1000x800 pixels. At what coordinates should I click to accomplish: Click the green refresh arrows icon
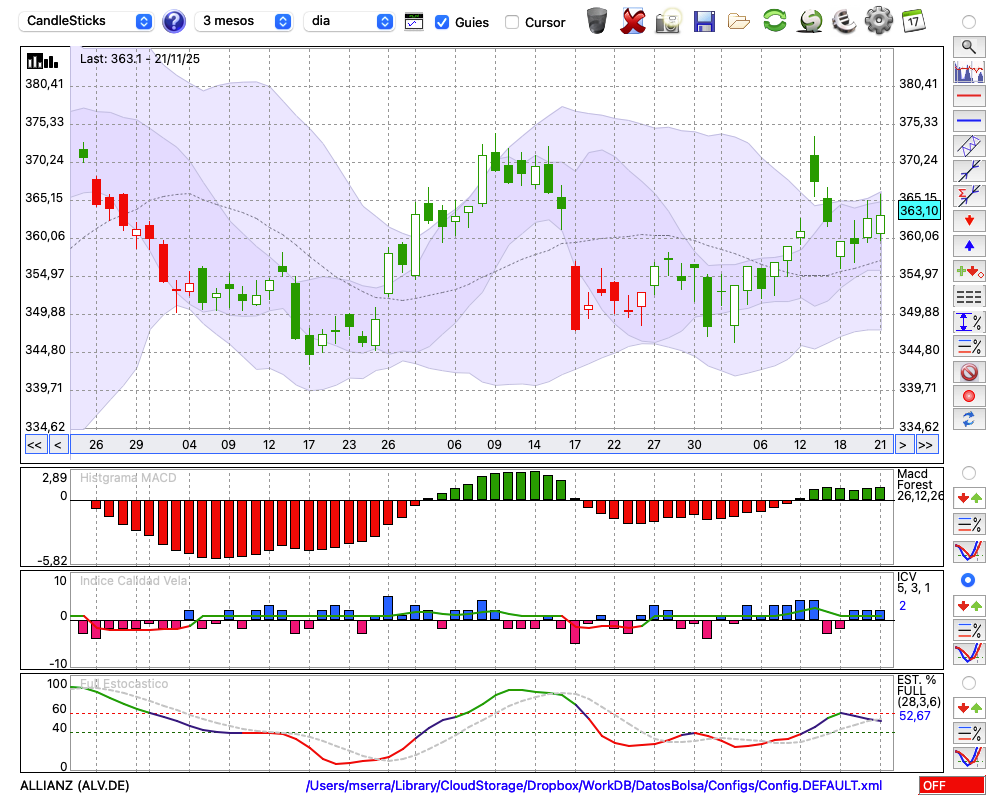[x=774, y=20]
